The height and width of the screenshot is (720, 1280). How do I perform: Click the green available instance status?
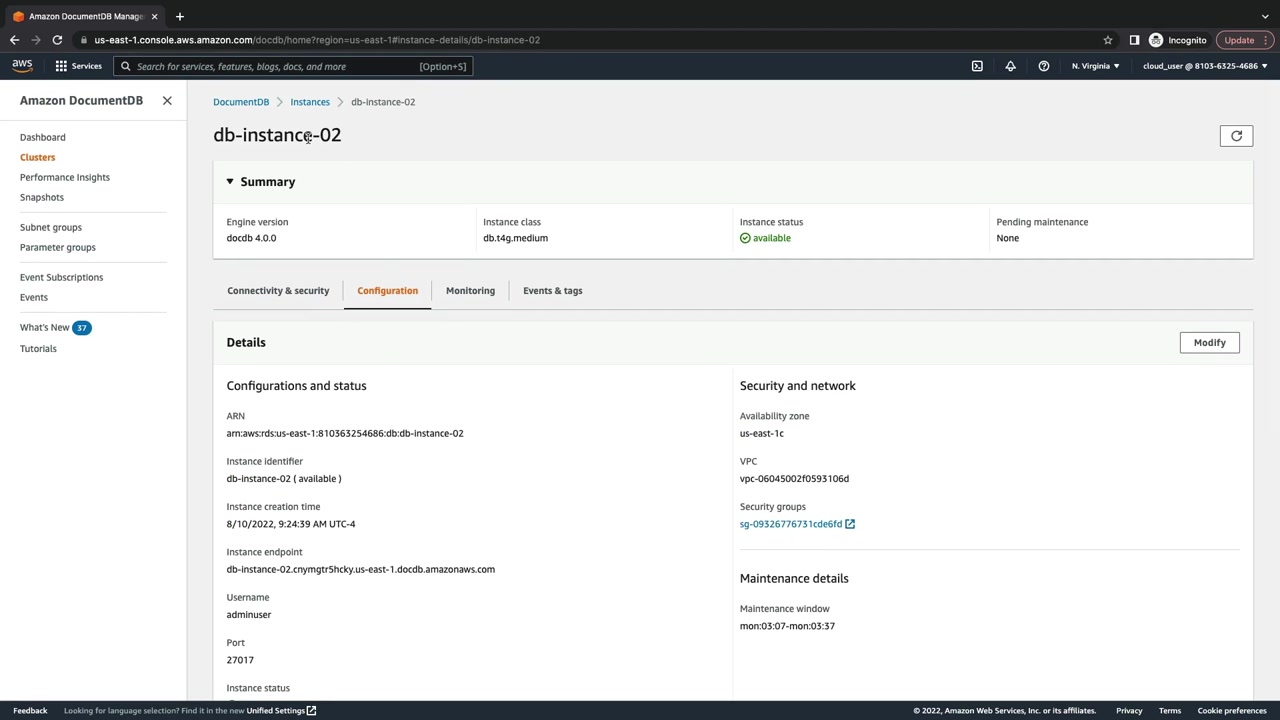tap(765, 238)
